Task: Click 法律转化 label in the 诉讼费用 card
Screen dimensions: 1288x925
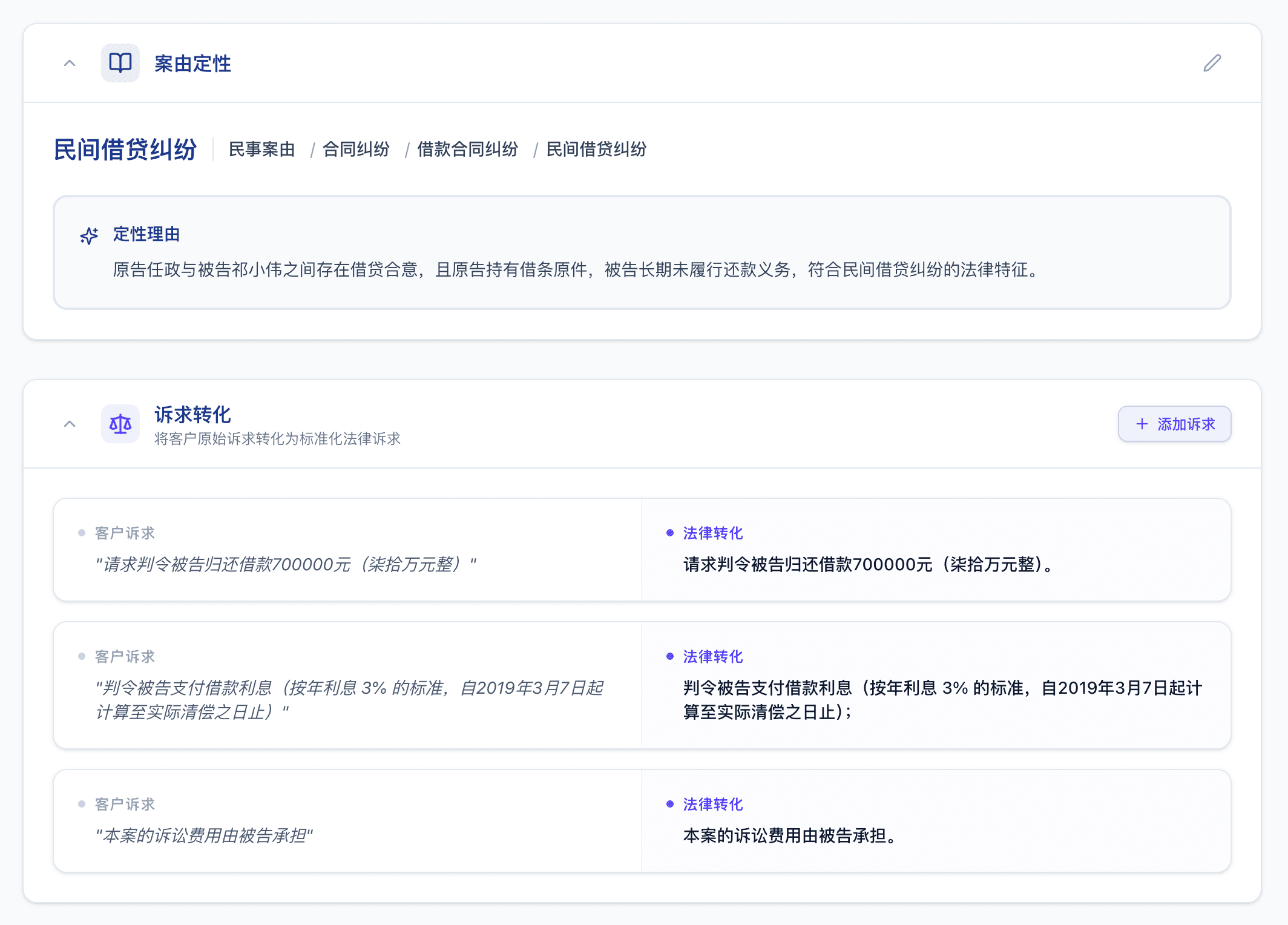Action: (712, 804)
